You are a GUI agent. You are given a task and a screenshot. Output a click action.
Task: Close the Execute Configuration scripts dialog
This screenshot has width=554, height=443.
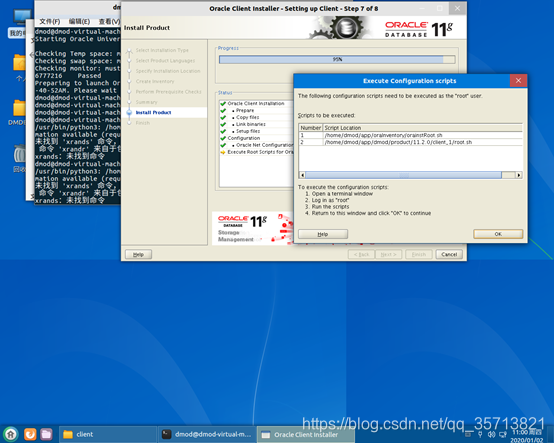(x=518, y=81)
